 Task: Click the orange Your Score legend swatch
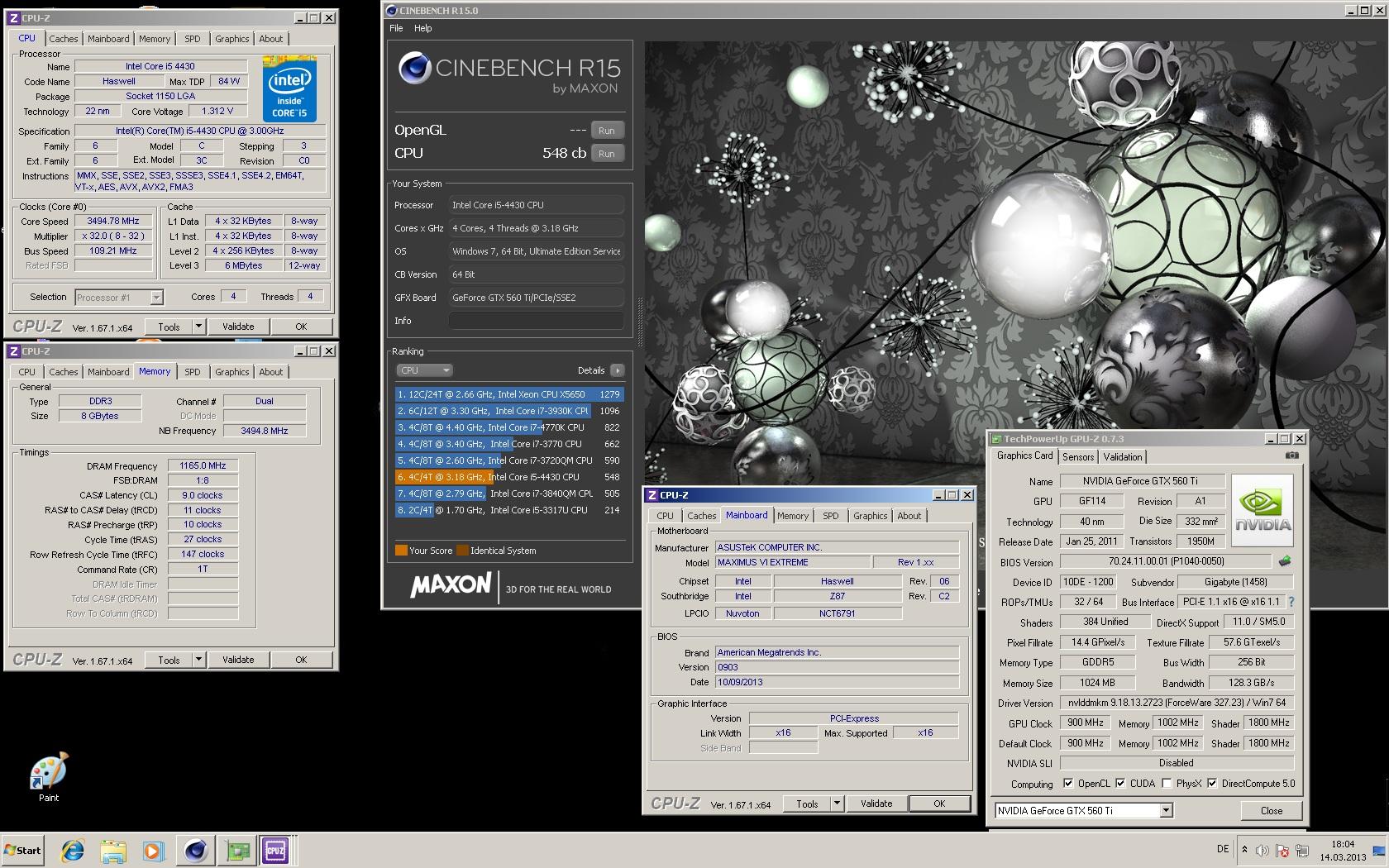[401, 551]
